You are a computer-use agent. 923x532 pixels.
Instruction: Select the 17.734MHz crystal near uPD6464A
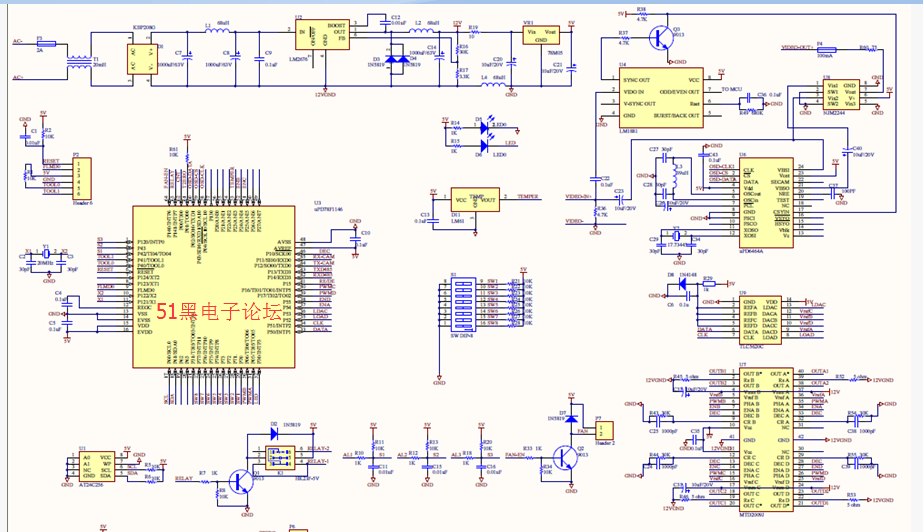click(676, 236)
